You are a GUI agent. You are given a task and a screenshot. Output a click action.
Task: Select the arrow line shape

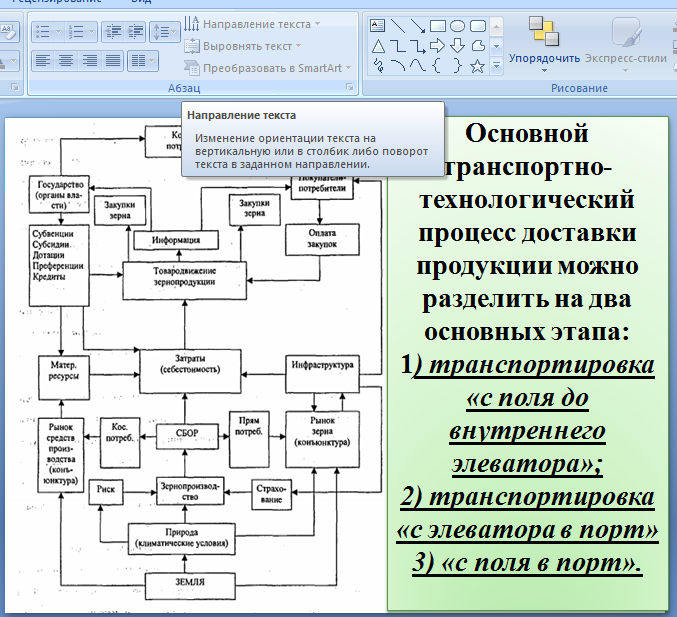(418, 26)
